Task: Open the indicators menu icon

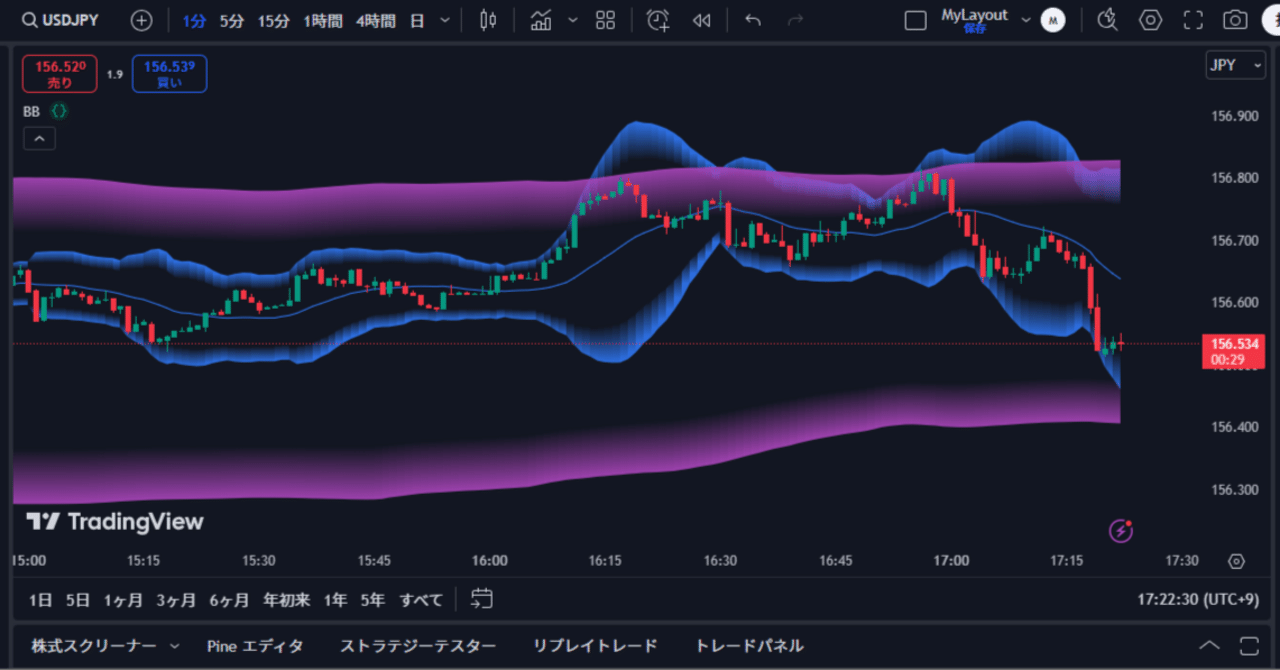Action: [541, 20]
